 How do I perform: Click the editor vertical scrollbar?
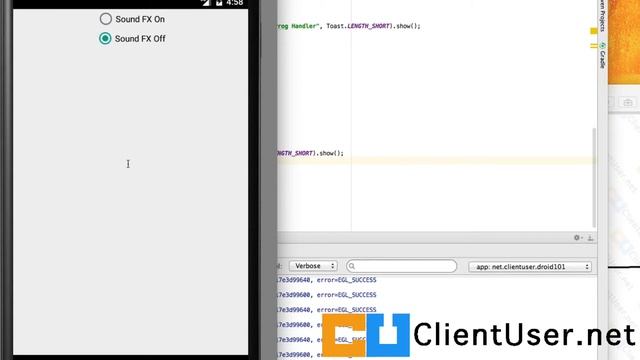[x=594, y=178]
